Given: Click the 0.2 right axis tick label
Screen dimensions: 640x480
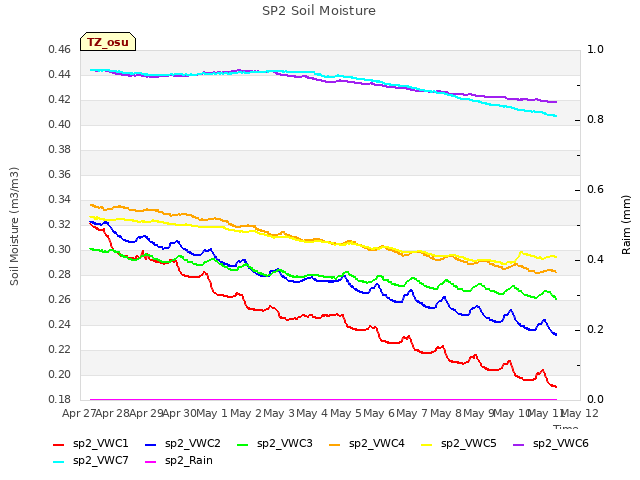Looking at the screenshot, I should 595,330.
